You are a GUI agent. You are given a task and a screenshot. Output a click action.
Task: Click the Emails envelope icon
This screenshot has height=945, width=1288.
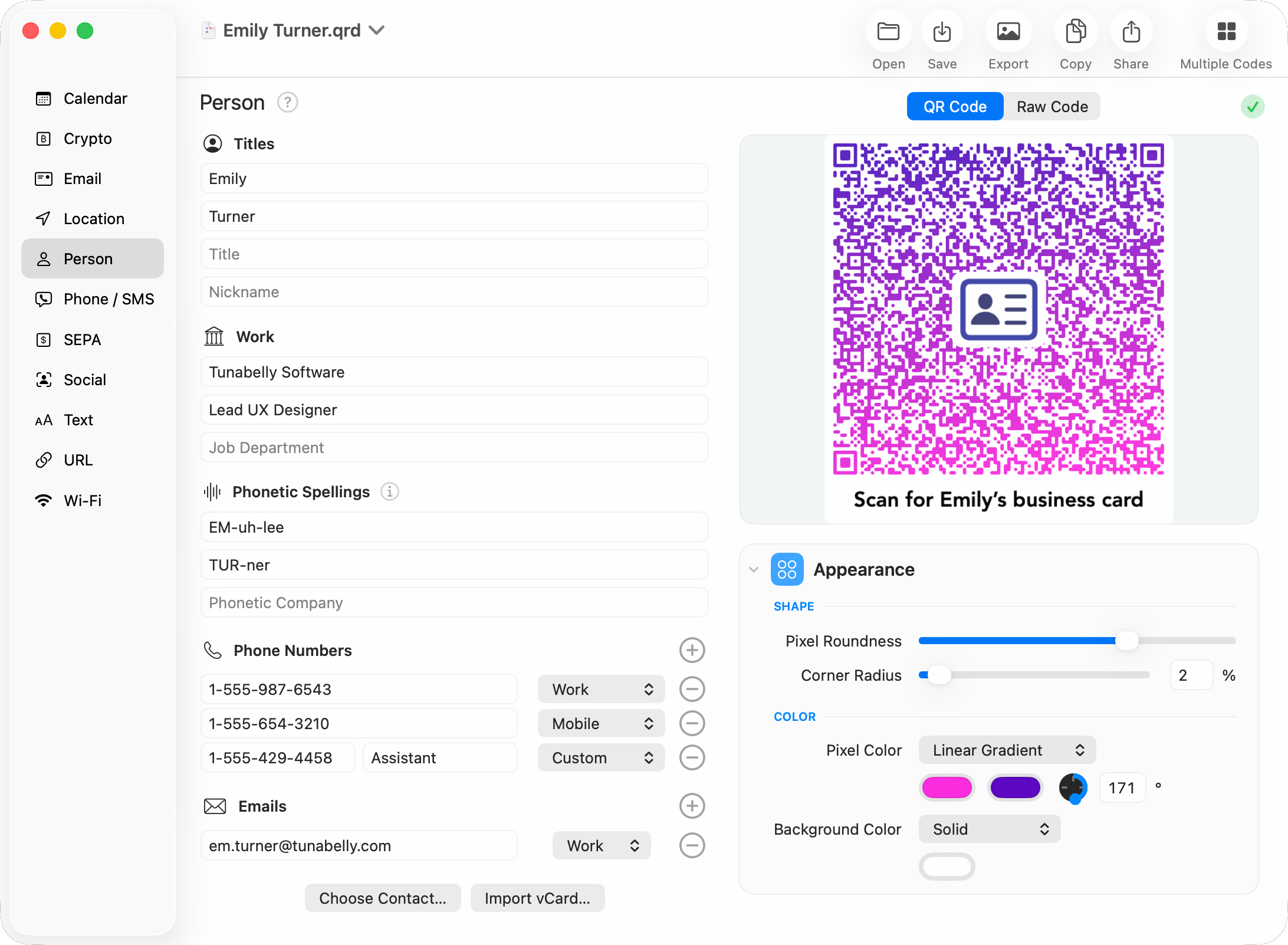click(x=215, y=806)
